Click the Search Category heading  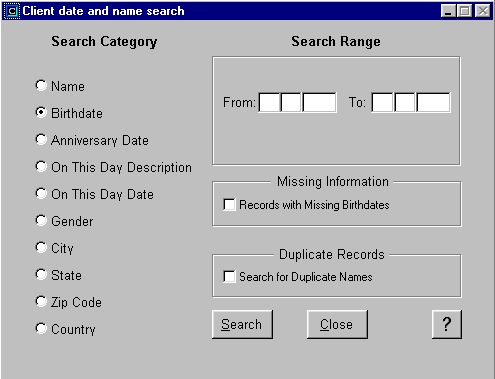click(104, 42)
